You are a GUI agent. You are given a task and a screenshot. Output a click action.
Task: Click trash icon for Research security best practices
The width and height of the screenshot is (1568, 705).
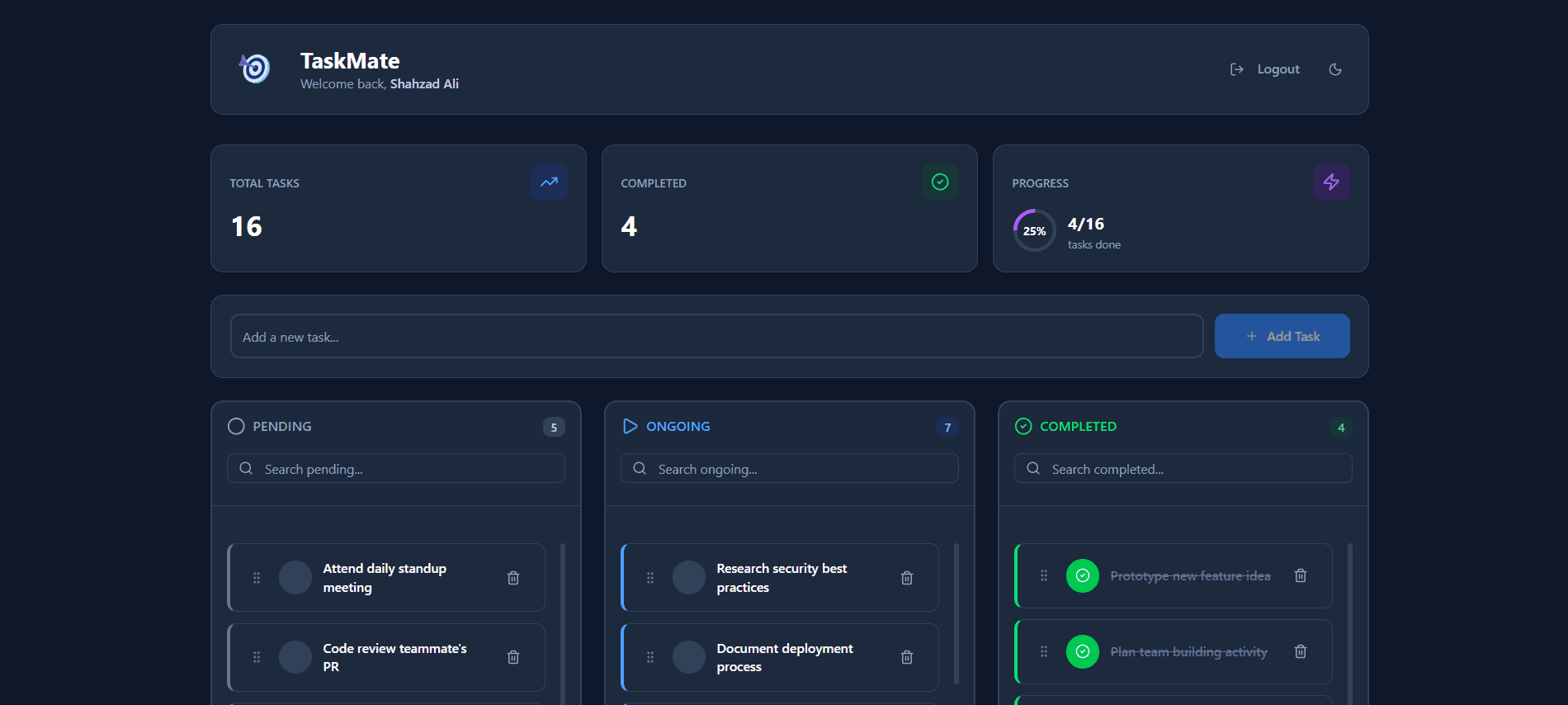(x=906, y=578)
